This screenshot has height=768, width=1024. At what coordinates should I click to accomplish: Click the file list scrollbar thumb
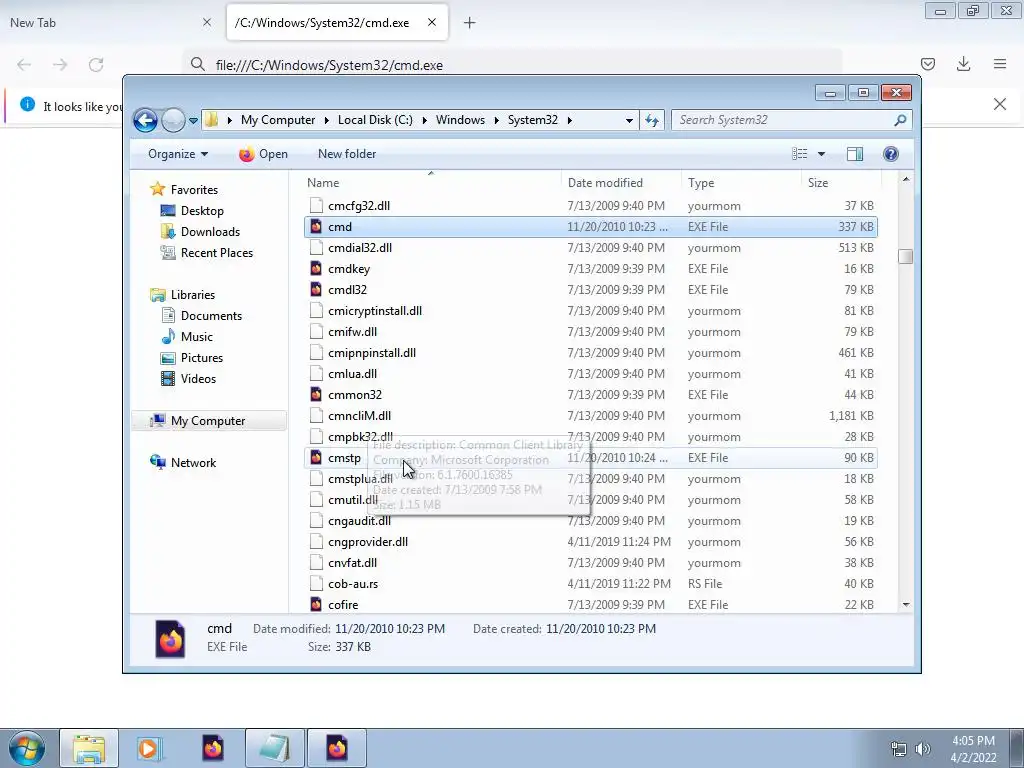tap(905, 257)
